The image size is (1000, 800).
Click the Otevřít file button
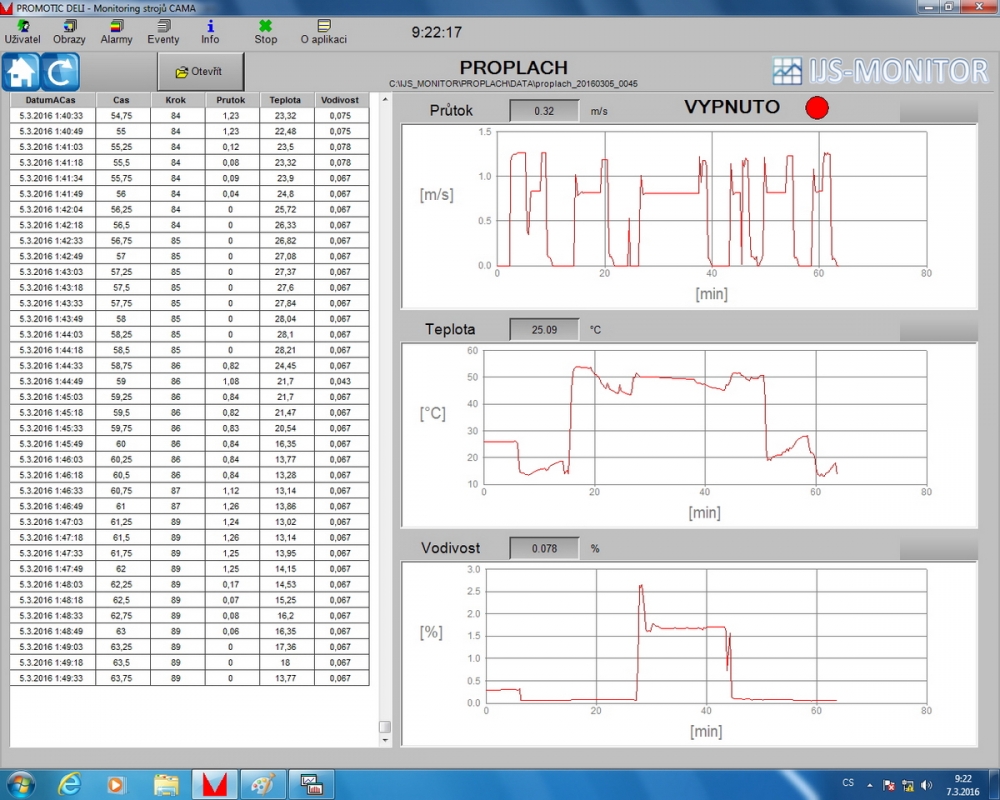point(200,72)
